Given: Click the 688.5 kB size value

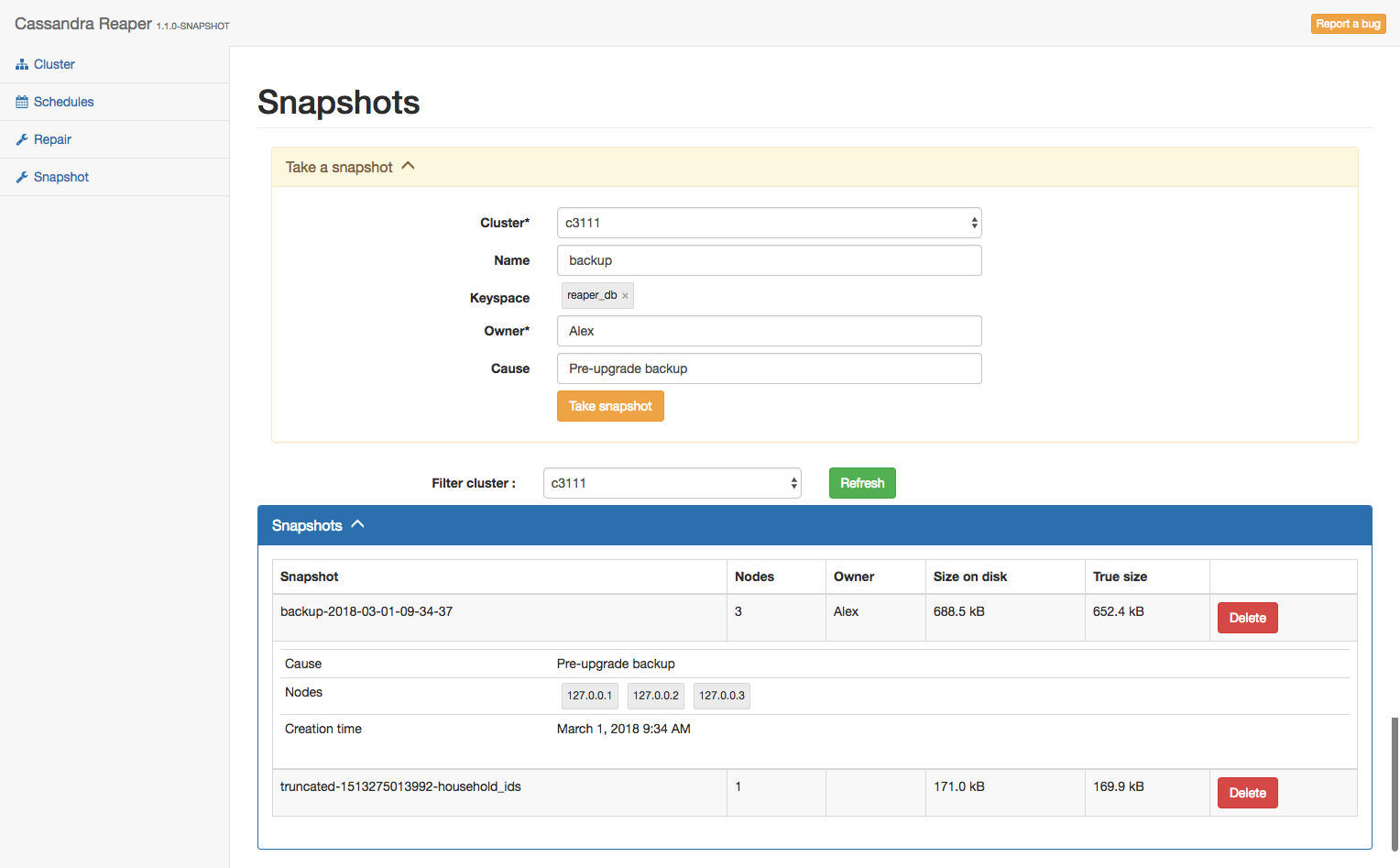Looking at the screenshot, I should 959,611.
